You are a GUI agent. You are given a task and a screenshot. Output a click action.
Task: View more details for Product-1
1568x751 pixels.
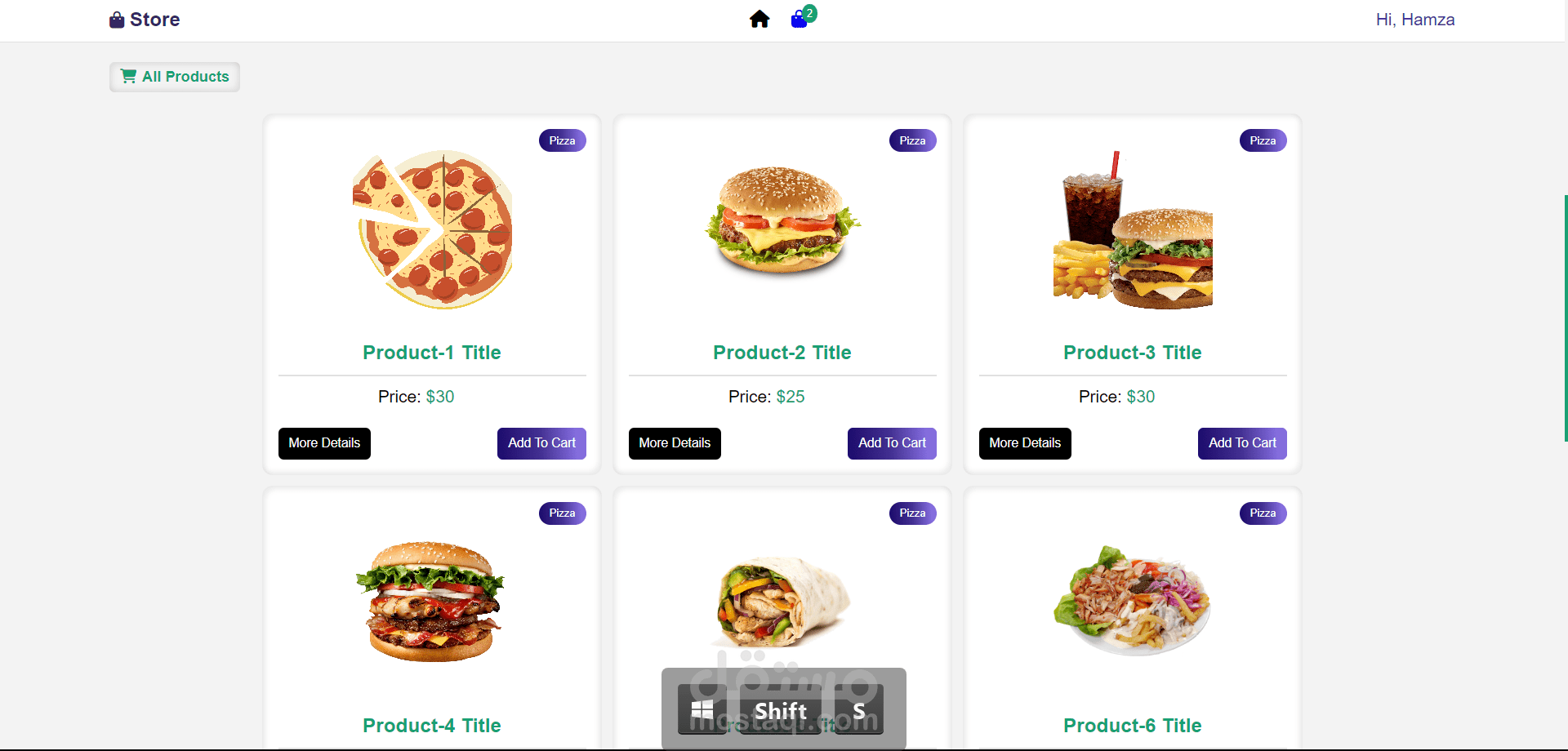point(324,443)
